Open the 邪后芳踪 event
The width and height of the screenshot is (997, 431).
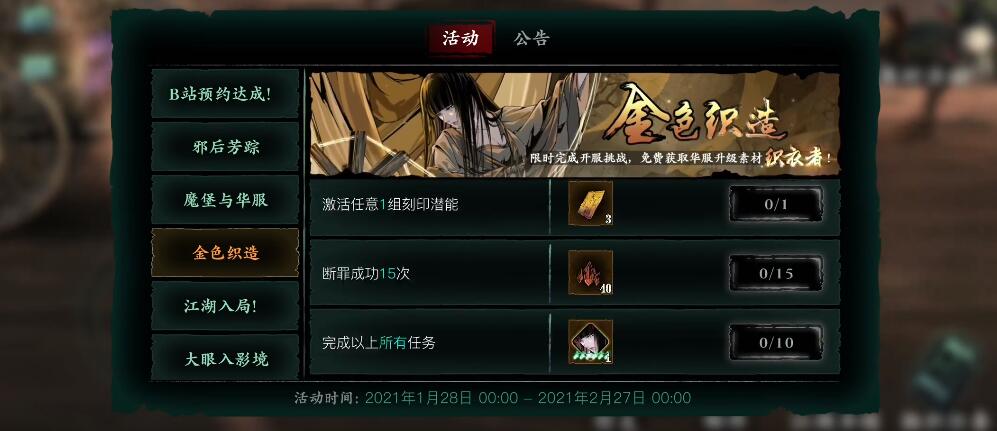click(225, 147)
